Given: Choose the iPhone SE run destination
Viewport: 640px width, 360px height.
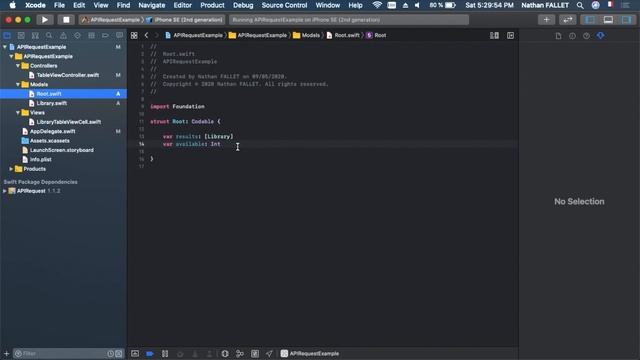Looking at the screenshot, I should click(184, 20).
